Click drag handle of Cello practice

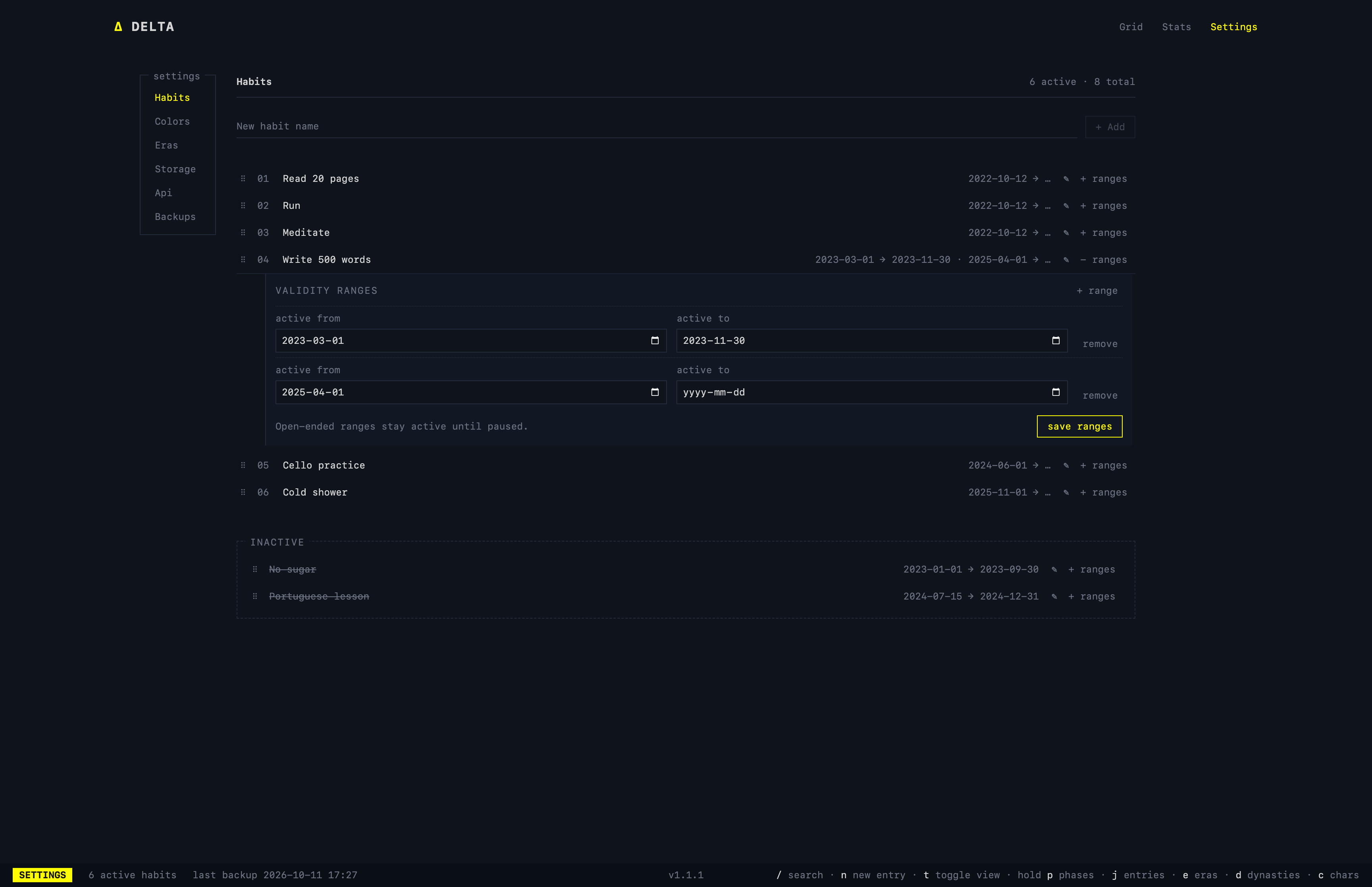tap(243, 465)
